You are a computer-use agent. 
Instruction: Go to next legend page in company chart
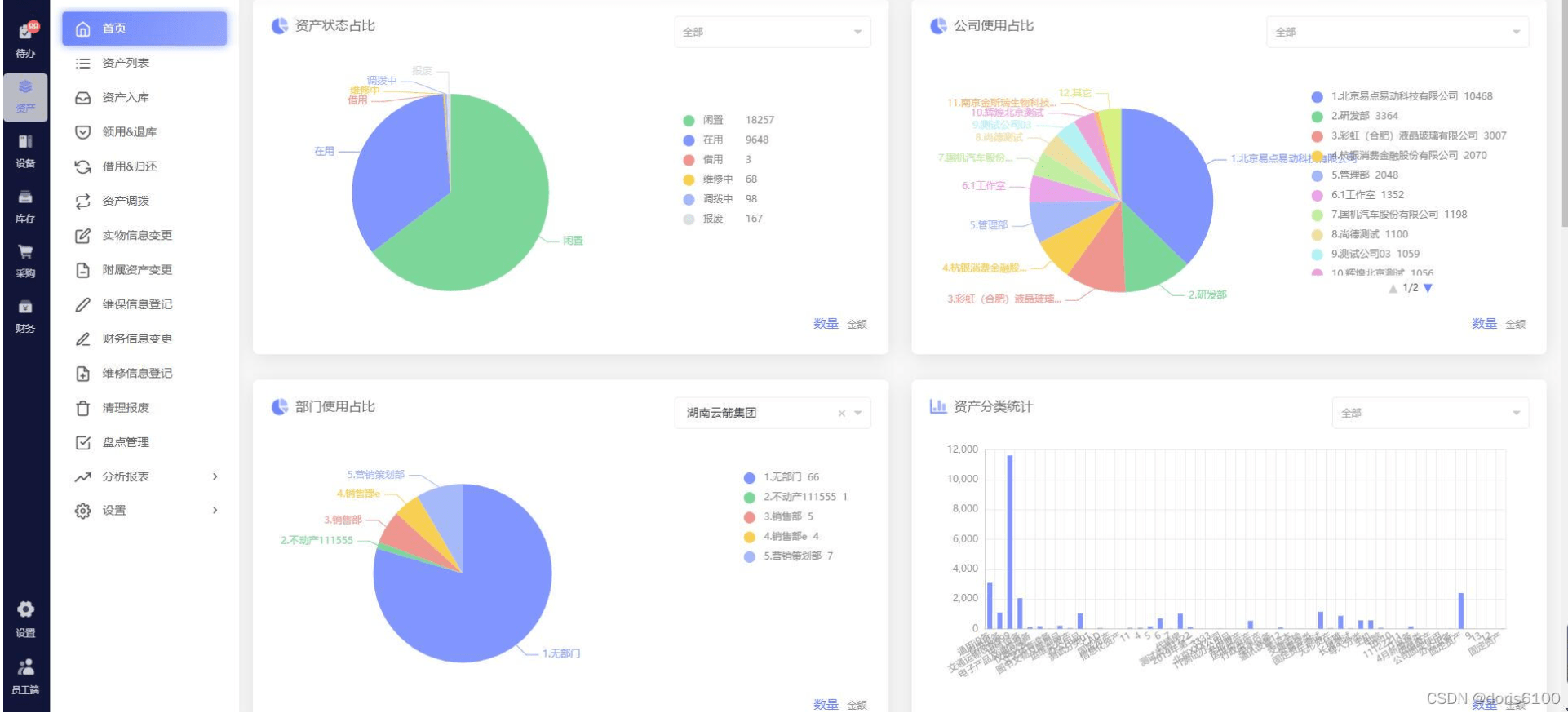pyautogui.click(x=1428, y=288)
